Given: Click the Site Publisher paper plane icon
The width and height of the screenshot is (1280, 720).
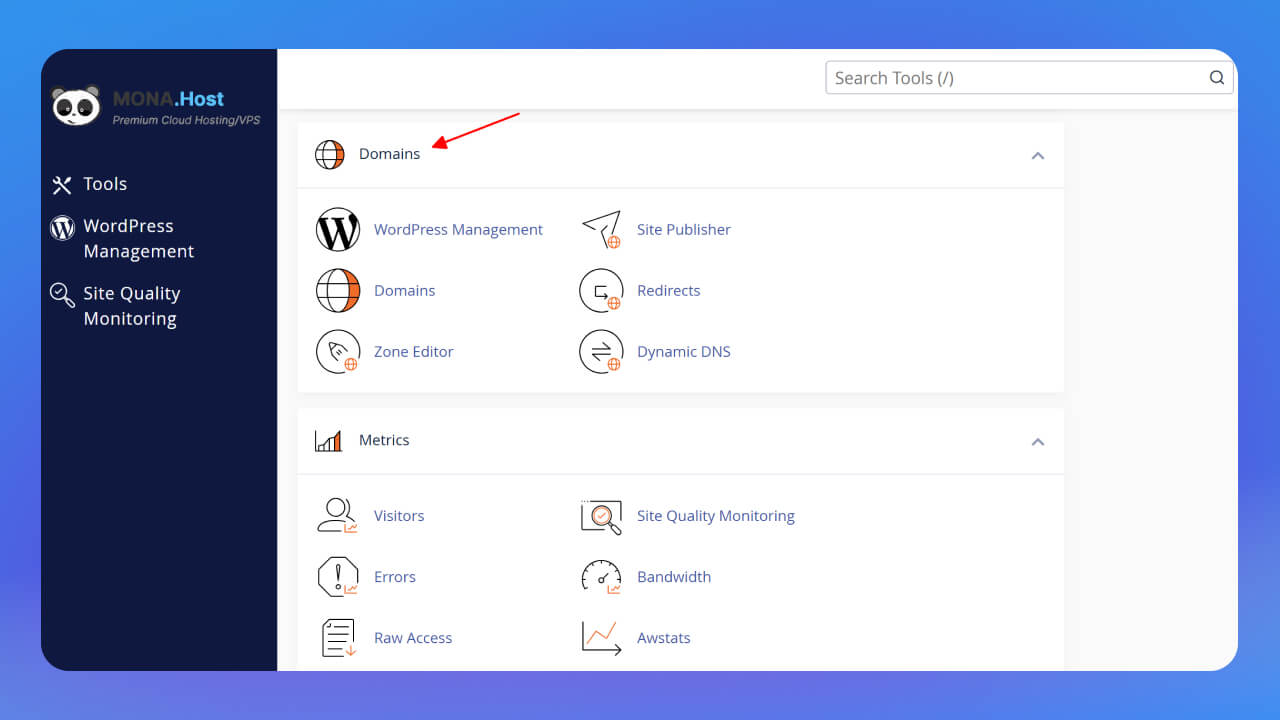Looking at the screenshot, I should point(601,230).
